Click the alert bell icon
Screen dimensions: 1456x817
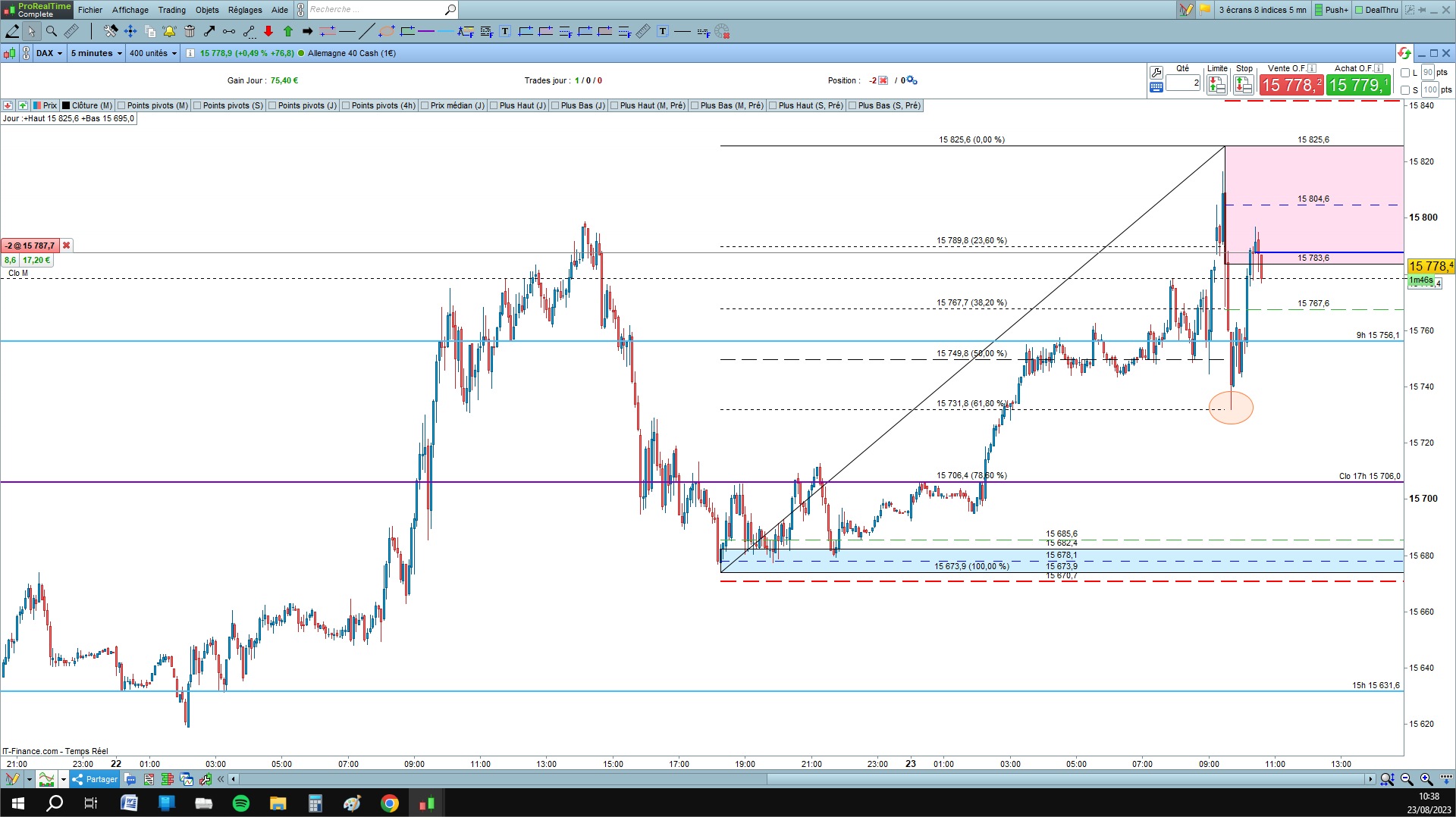[169, 31]
